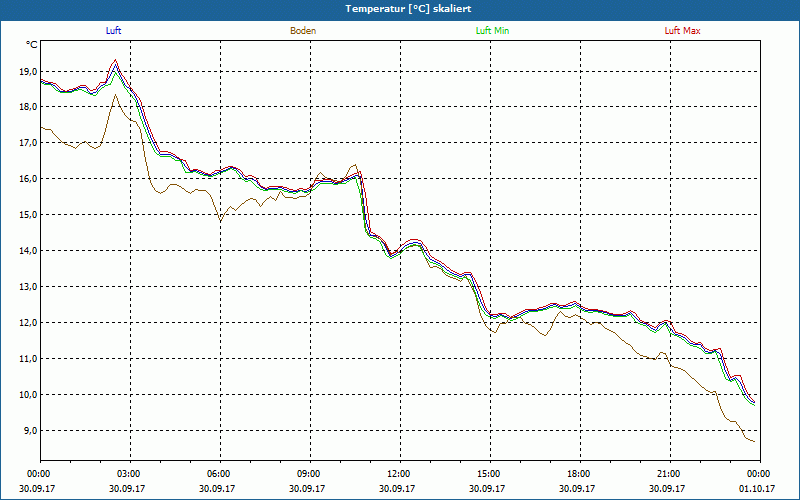Click the 14,0 y-axis value
800x500 pixels.
[29, 251]
